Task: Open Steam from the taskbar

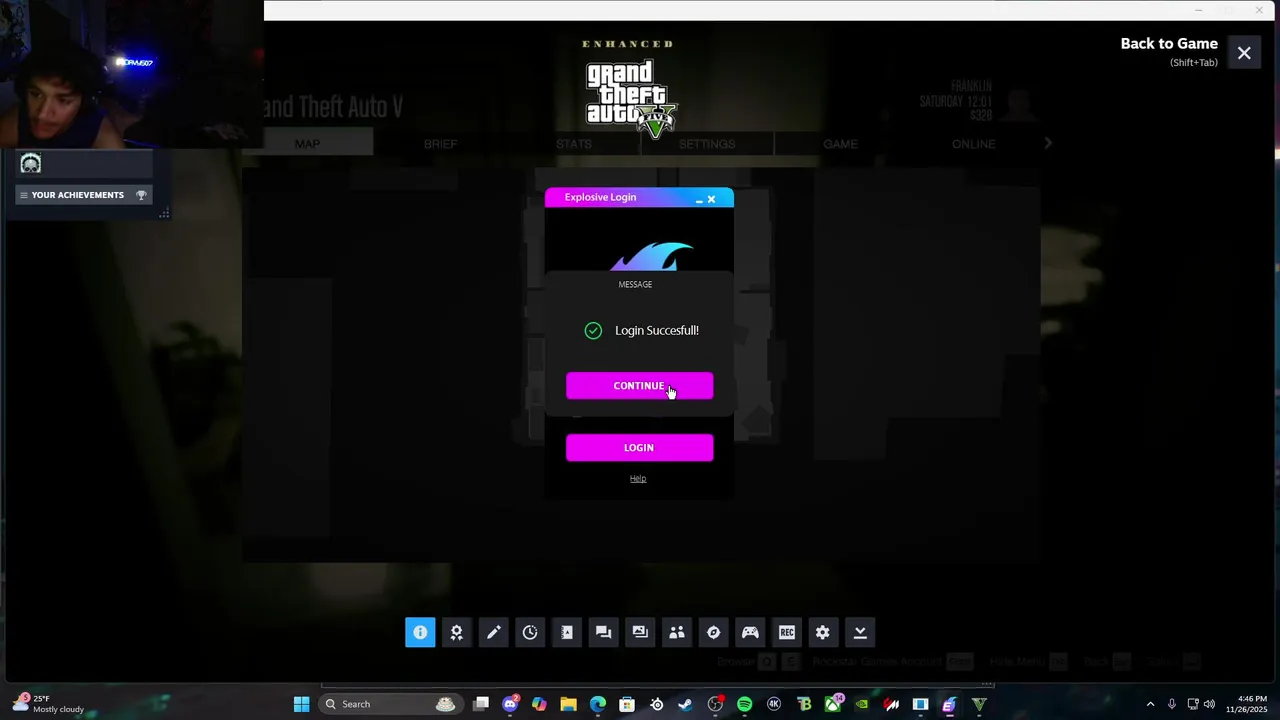Action: click(685, 704)
